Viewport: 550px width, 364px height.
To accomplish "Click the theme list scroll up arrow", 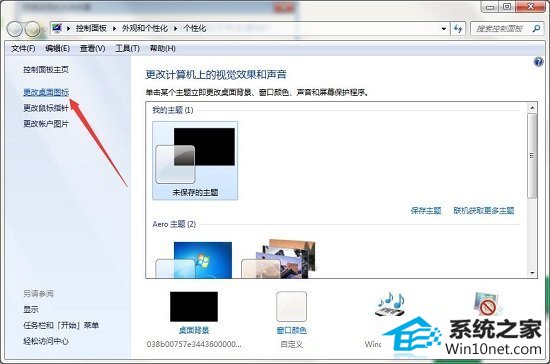I will [532, 108].
